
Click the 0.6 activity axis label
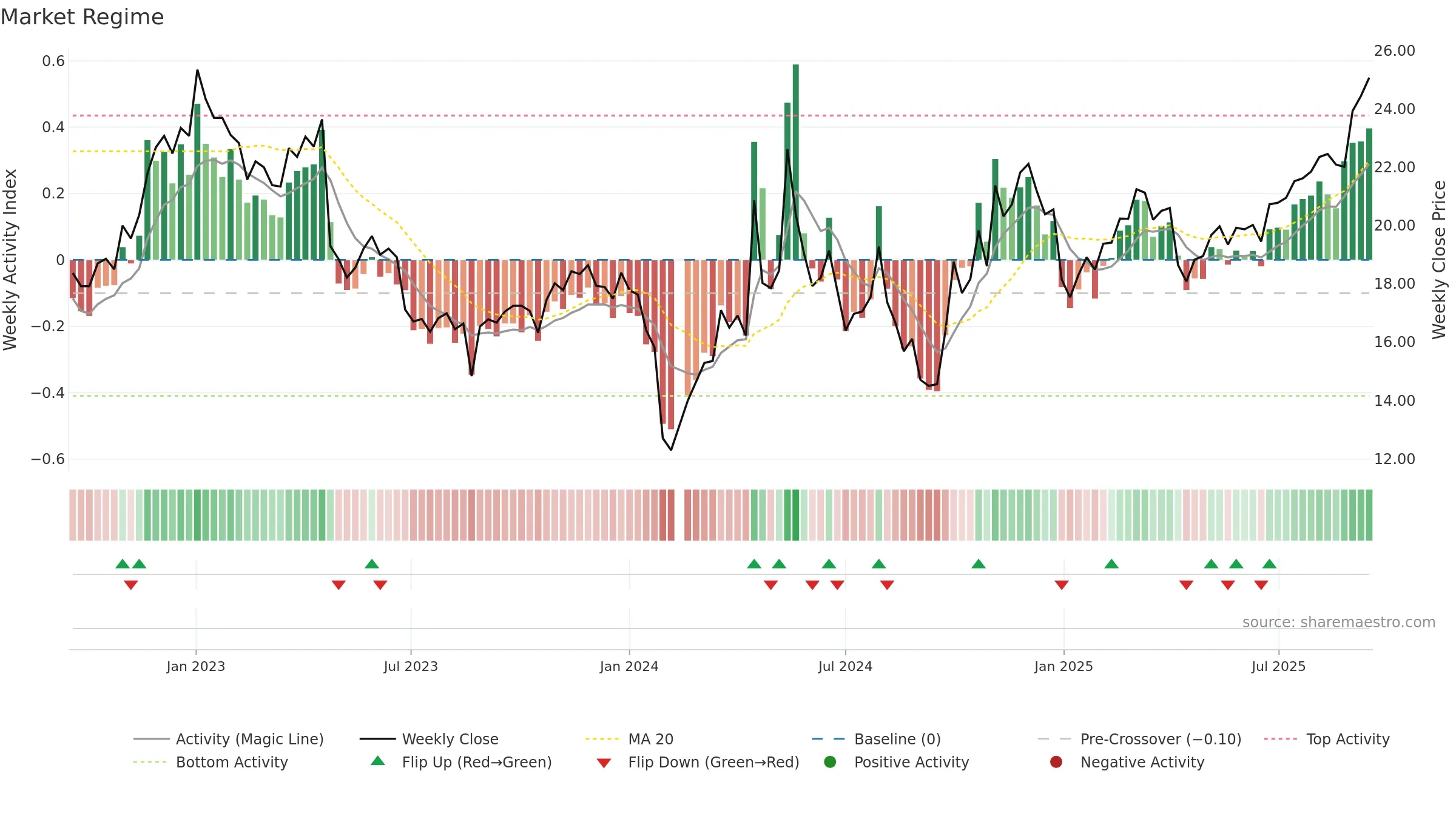click(x=53, y=61)
